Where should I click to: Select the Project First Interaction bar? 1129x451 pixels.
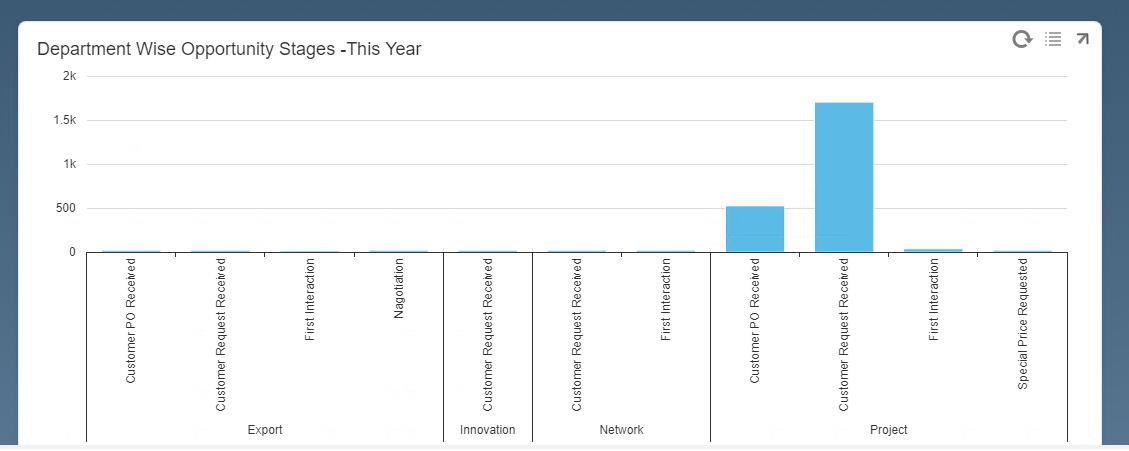933,250
